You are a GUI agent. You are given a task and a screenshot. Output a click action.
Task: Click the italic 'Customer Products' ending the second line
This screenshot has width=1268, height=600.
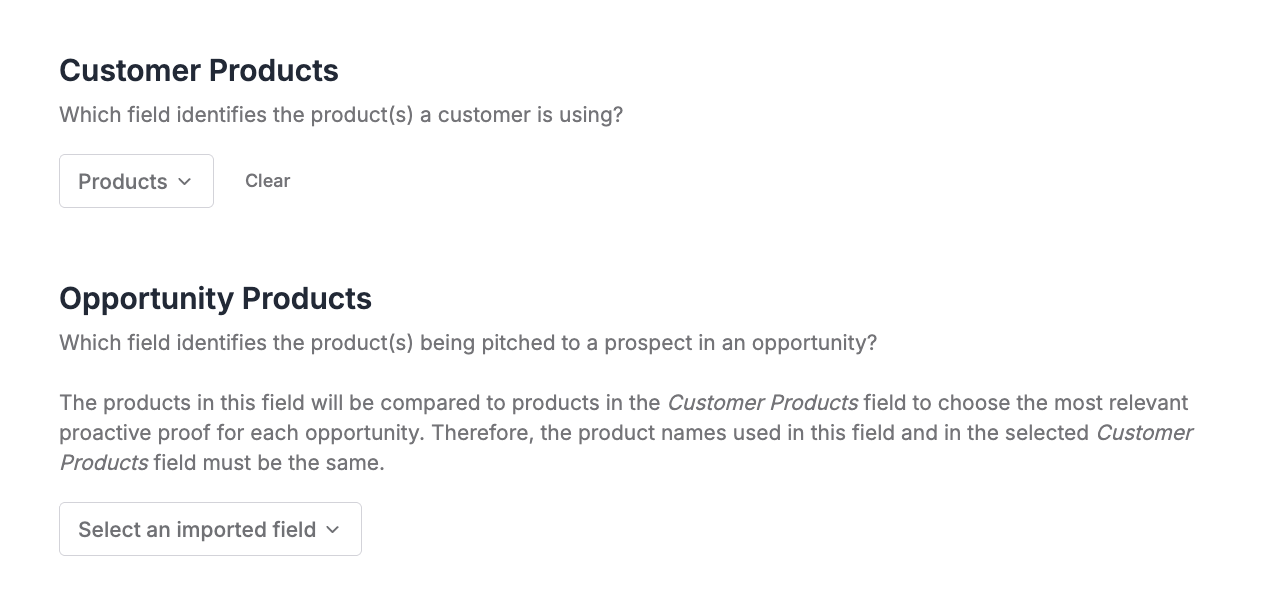[x=1144, y=433]
